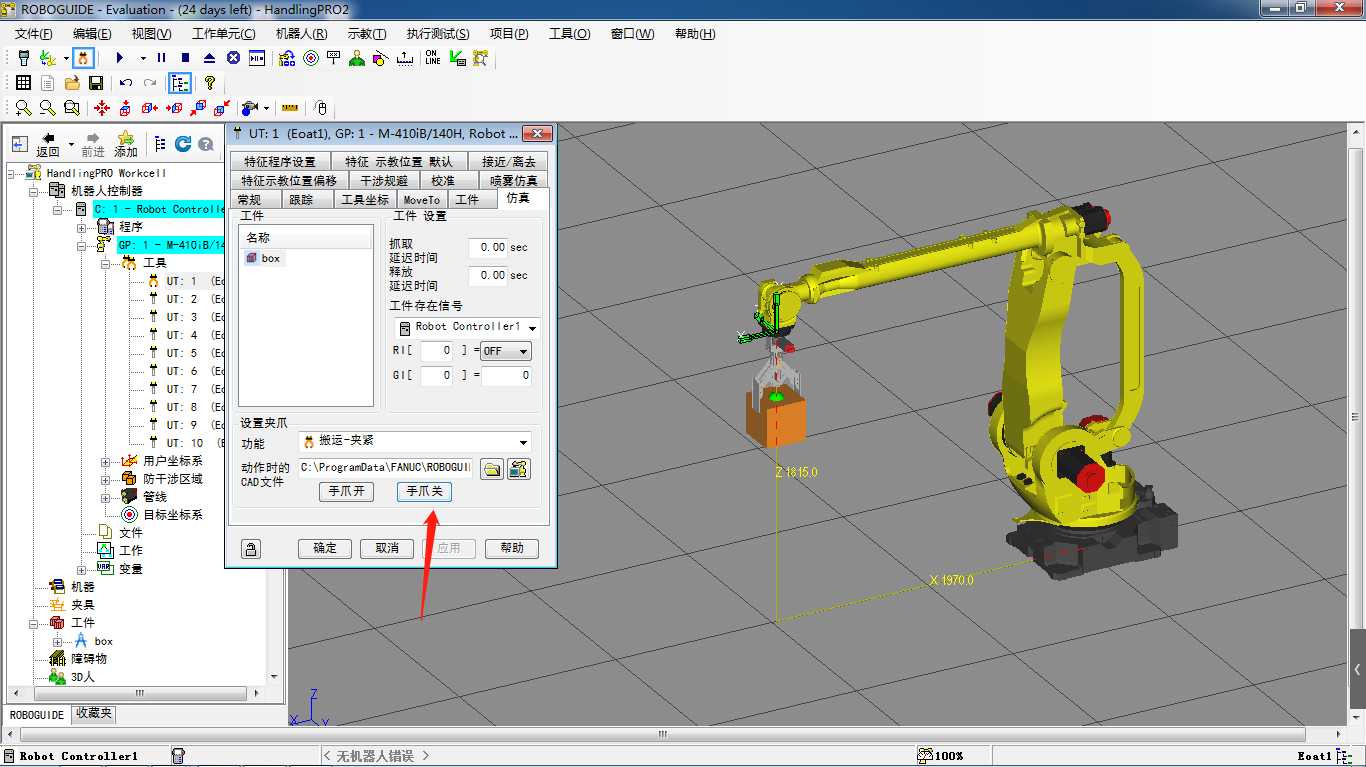Toggle the ON LINE mode icon

click(x=432, y=59)
